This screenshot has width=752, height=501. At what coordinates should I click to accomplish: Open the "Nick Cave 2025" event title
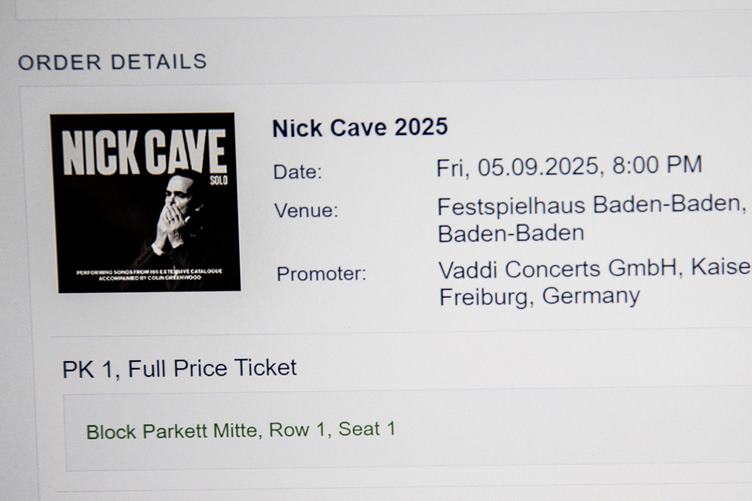click(360, 128)
